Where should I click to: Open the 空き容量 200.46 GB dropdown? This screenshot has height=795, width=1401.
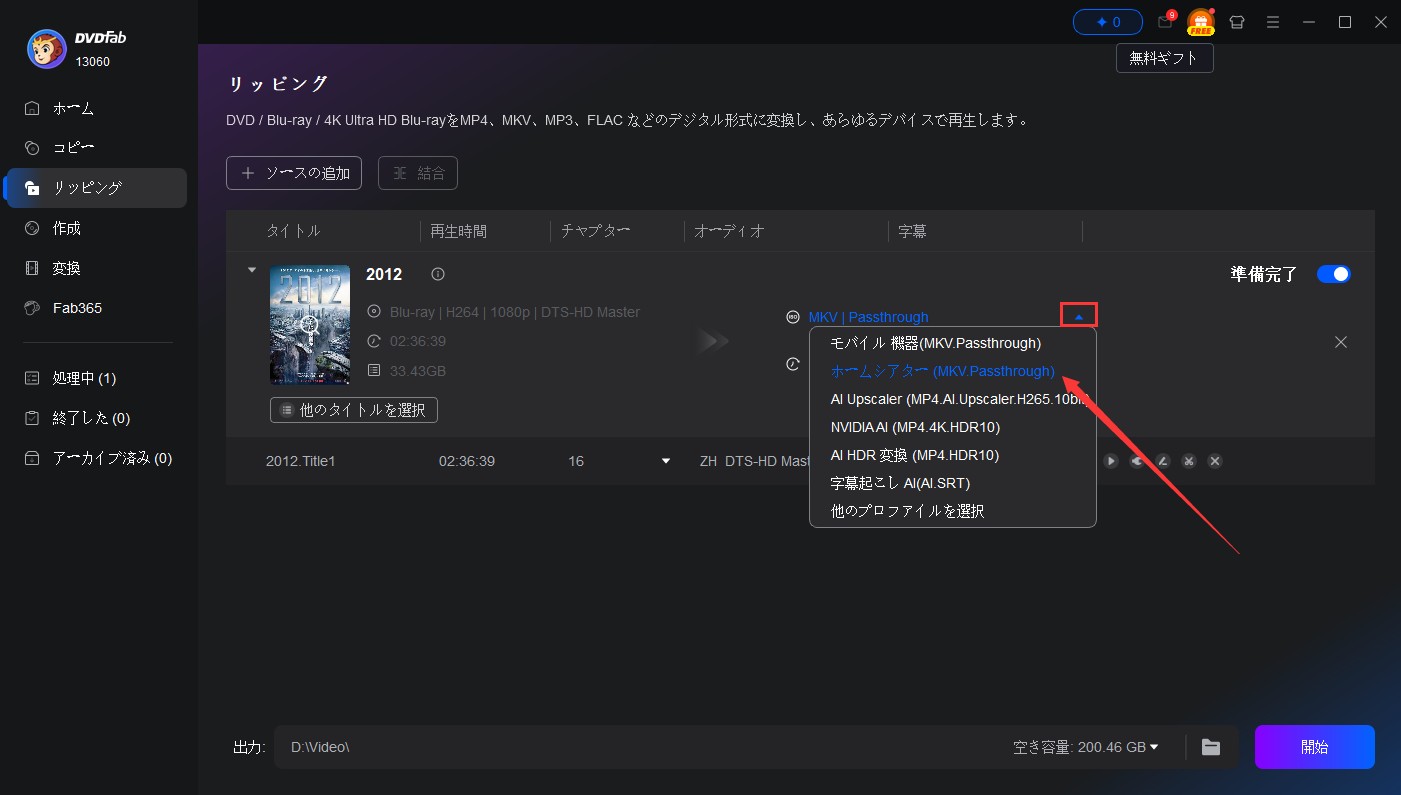(x=1086, y=747)
